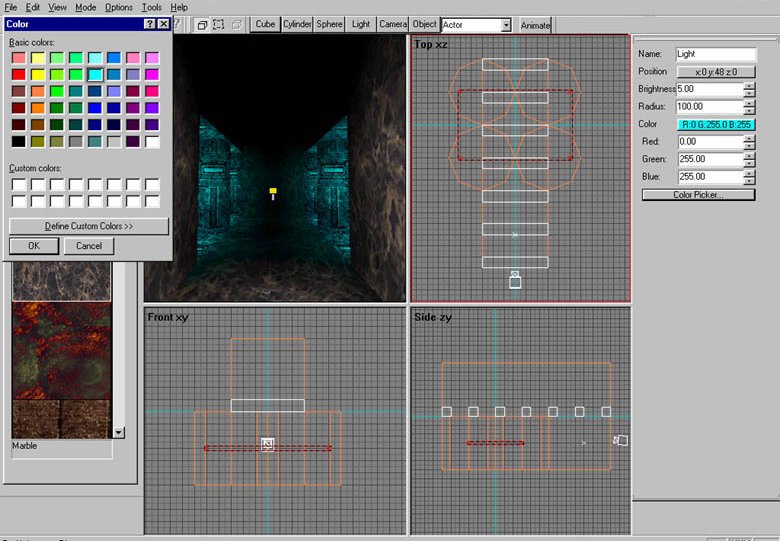The height and width of the screenshot is (541, 780).
Task: Select the white basic color swatch
Action: tap(152, 142)
